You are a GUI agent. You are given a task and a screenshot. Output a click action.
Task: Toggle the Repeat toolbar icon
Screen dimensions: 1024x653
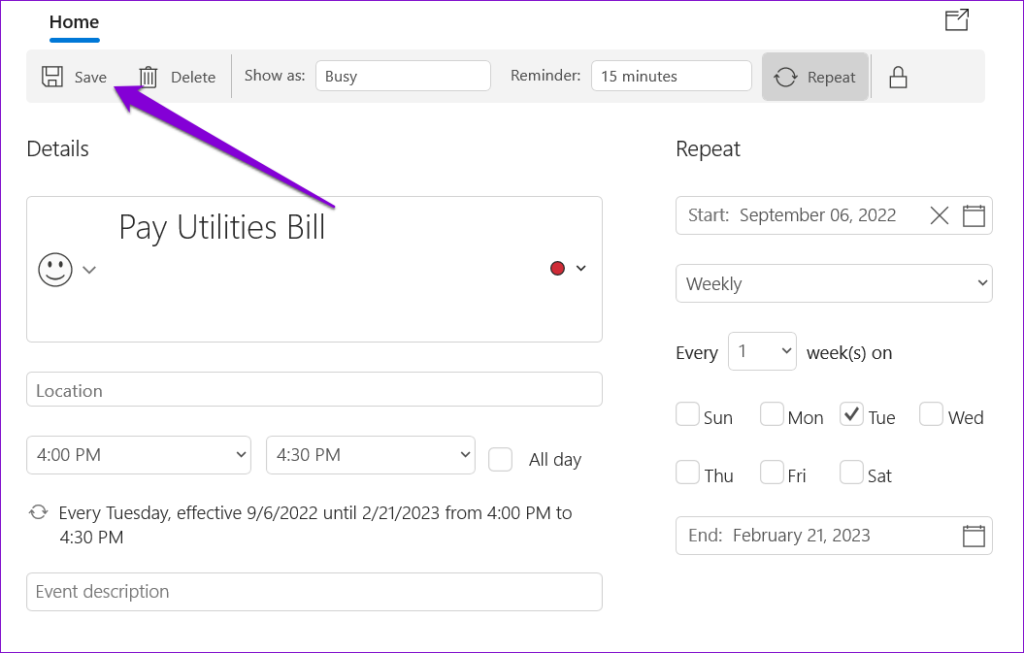815,76
